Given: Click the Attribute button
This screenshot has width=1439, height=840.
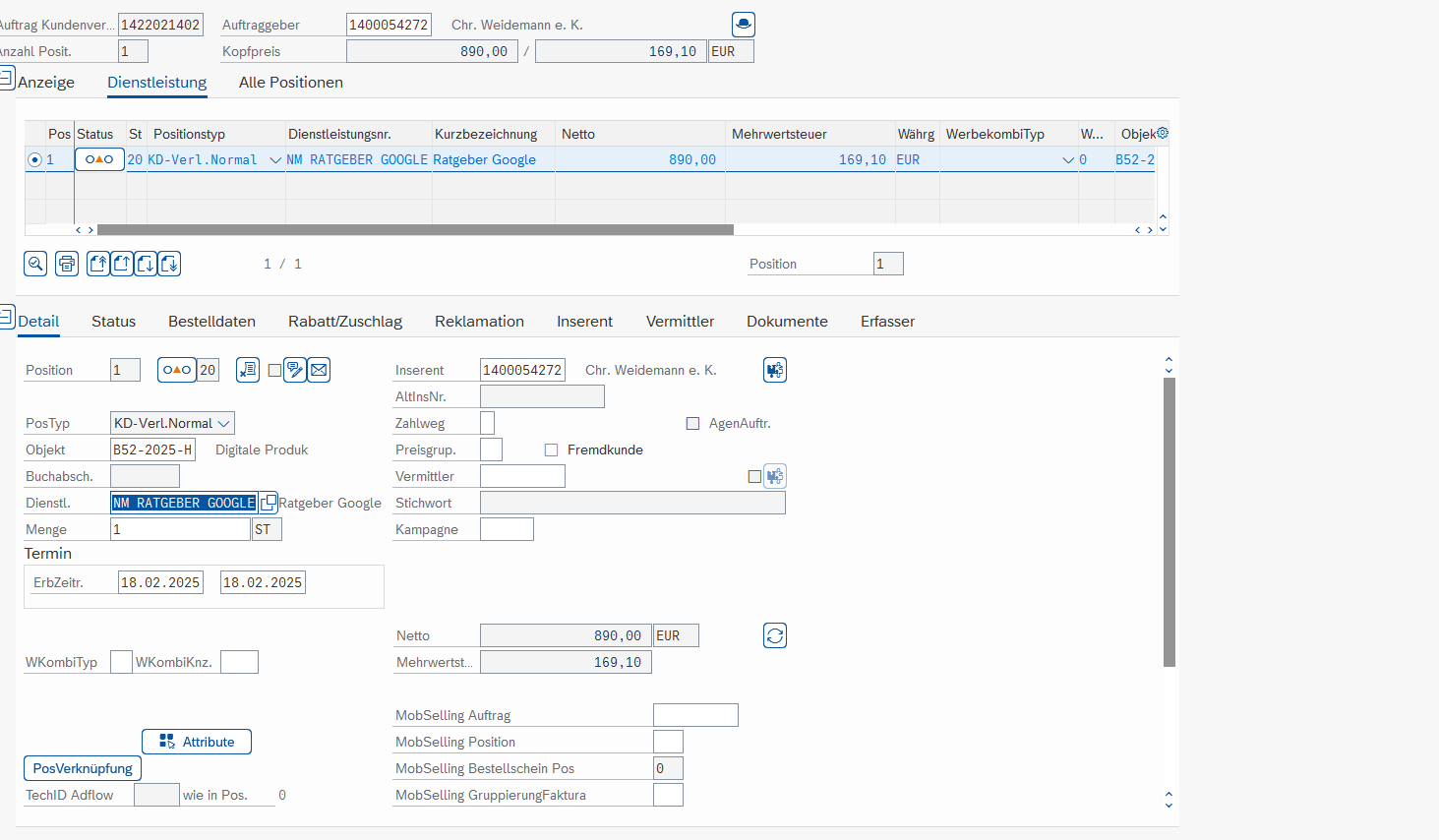Looking at the screenshot, I should [197, 742].
